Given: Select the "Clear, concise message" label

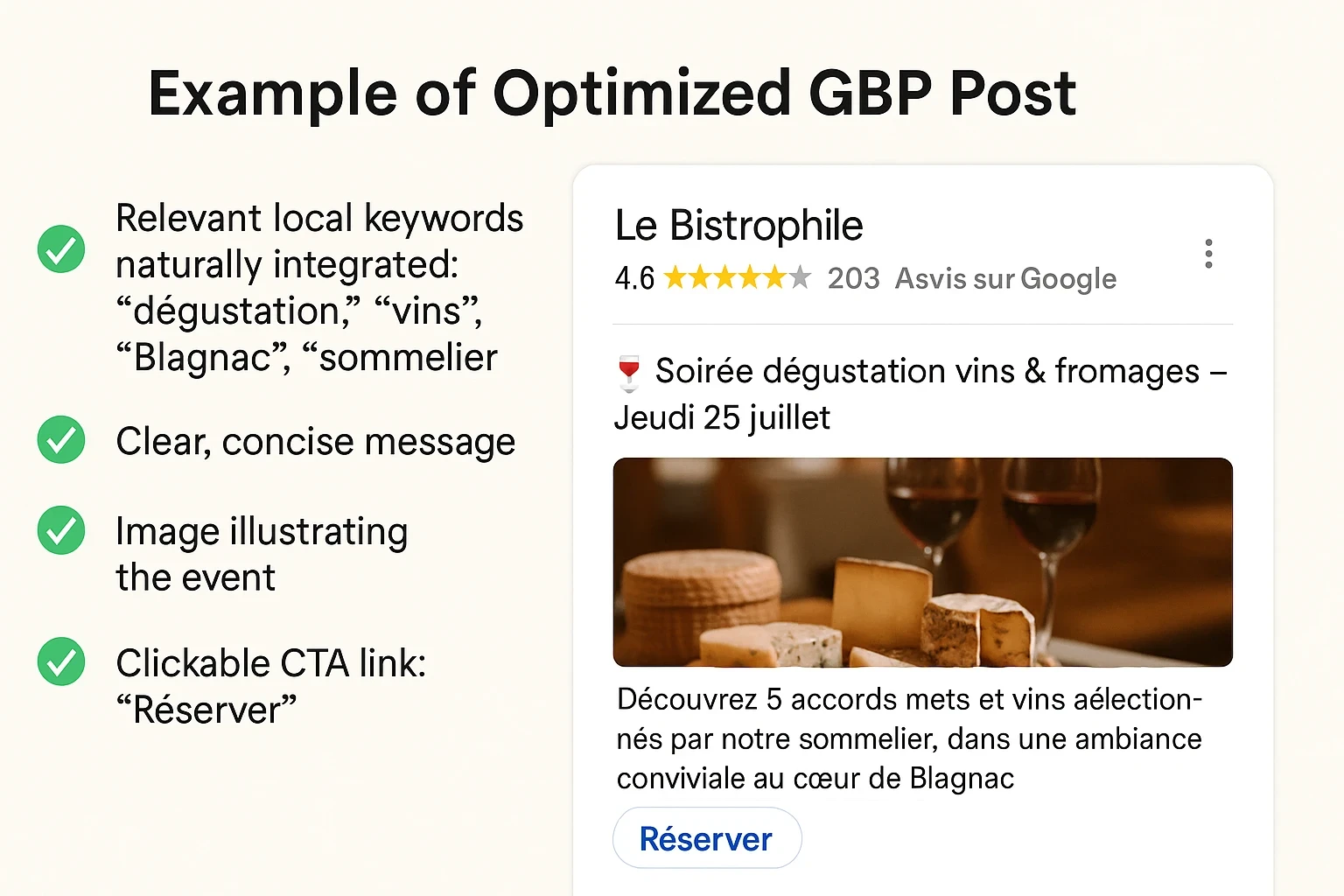Looking at the screenshot, I should click(315, 441).
